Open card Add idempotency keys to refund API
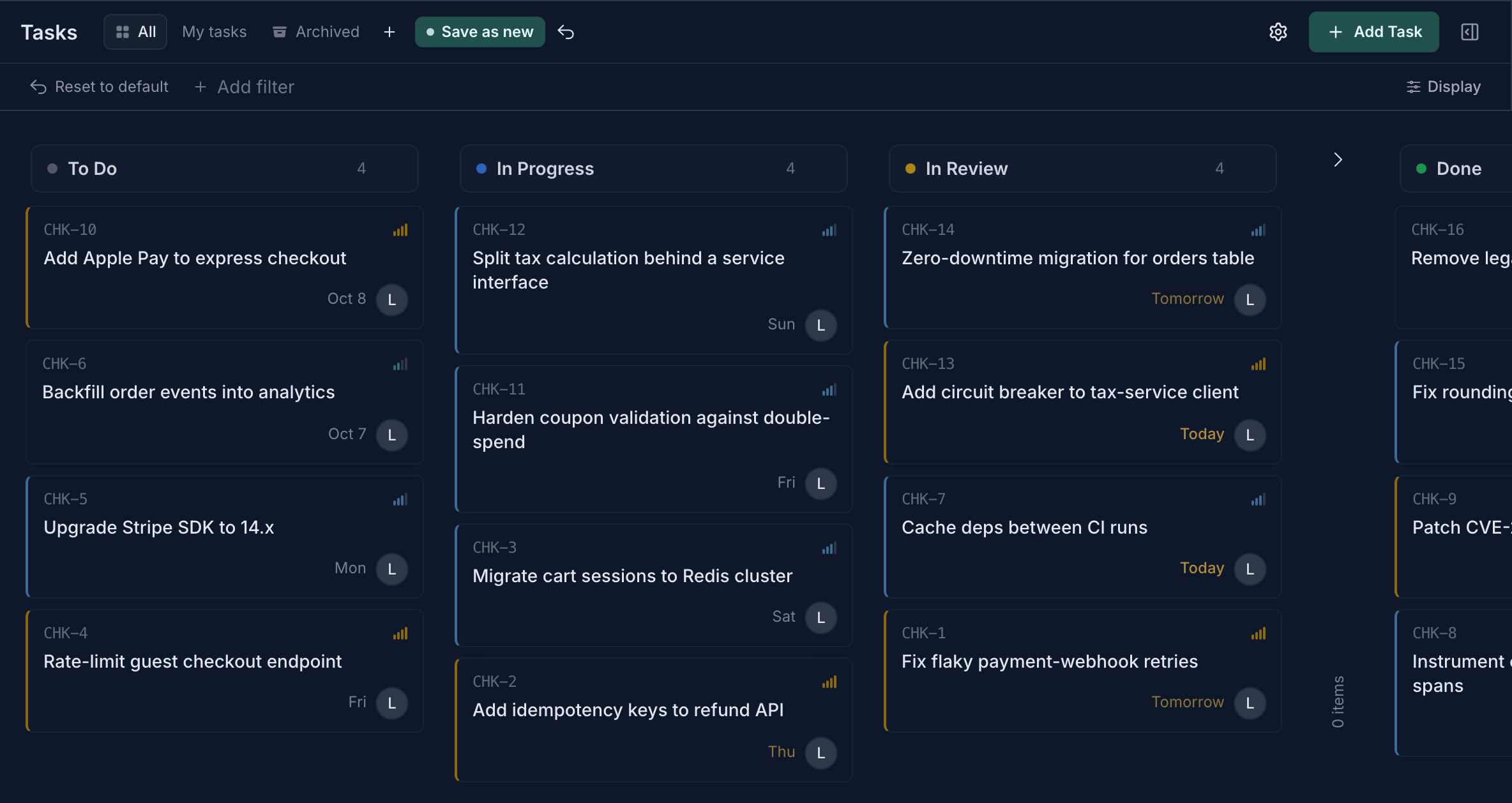 (654, 720)
